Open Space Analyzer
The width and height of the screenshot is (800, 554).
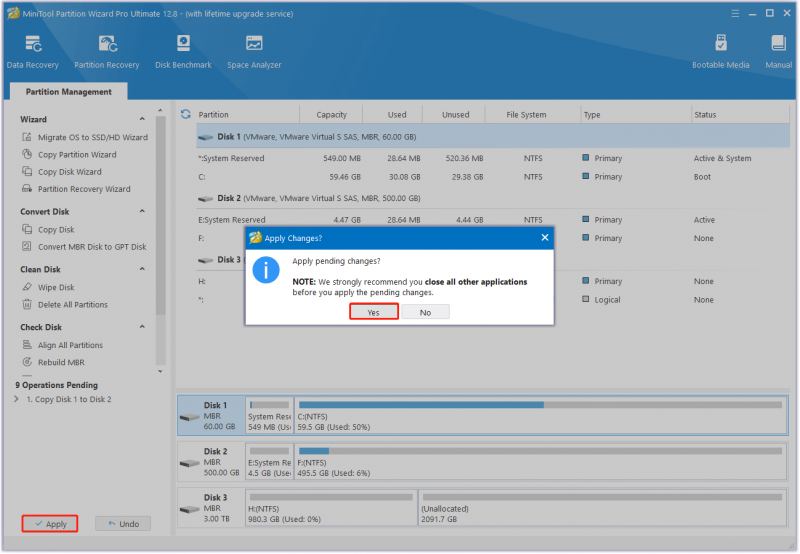pos(254,52)
